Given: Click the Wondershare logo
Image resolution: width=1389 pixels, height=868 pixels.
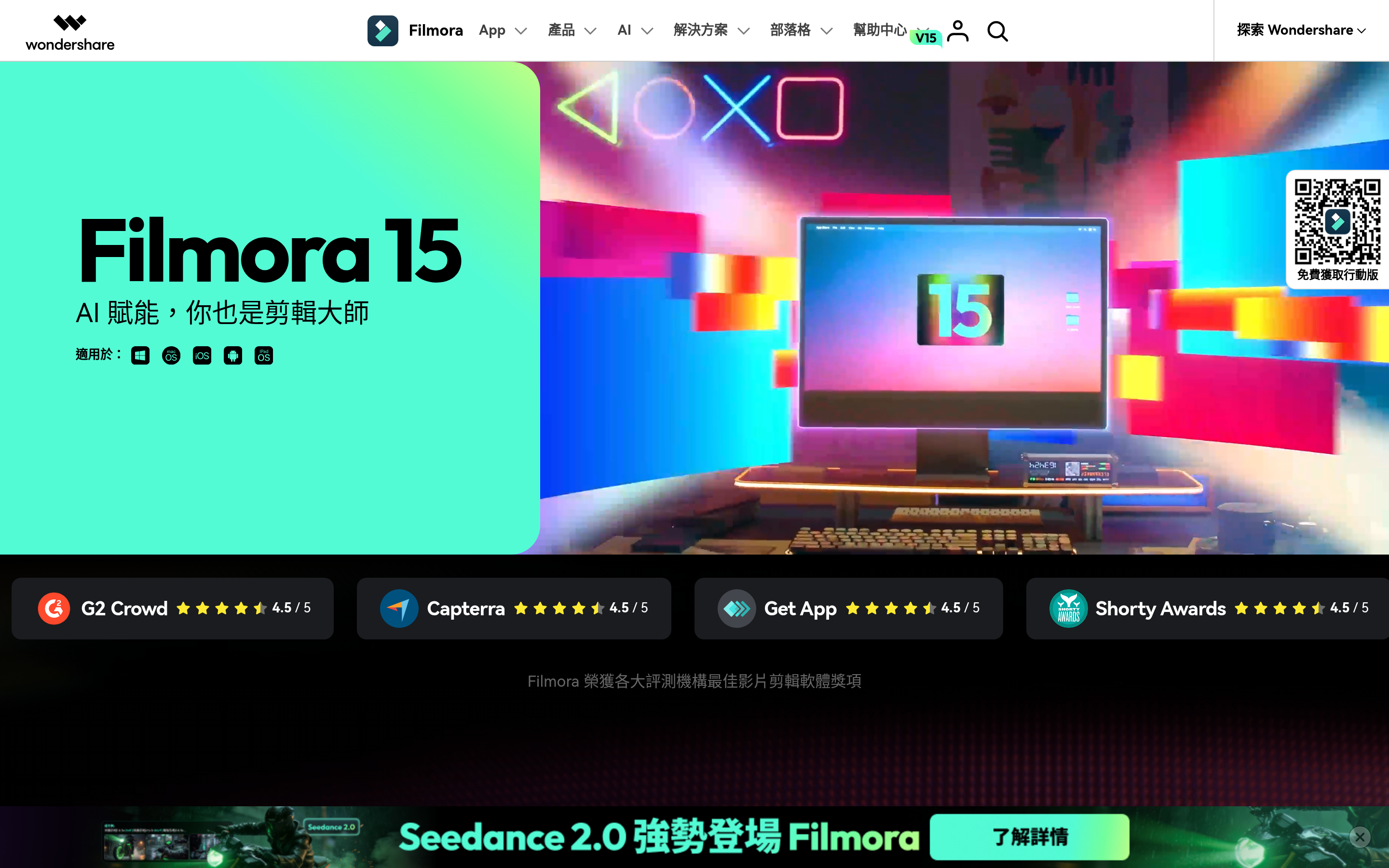Looking at the screenshot, I should pos(70,33).
